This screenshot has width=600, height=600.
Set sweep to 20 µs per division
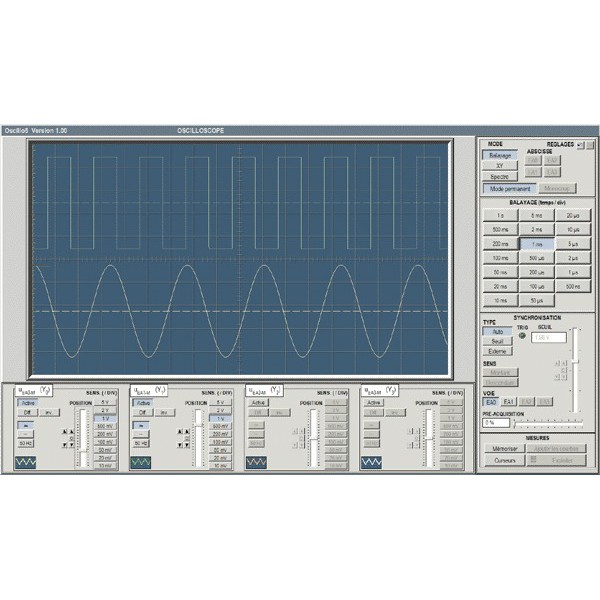coord(573,215)
